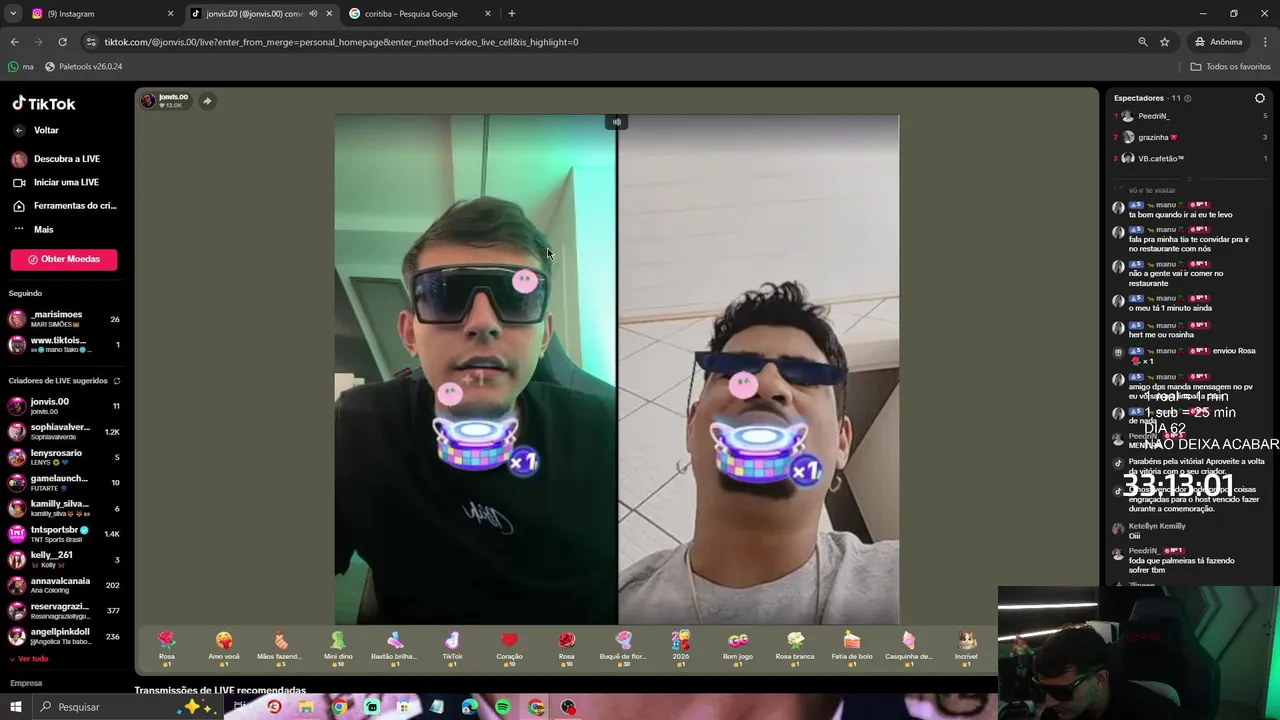Viewport: 1280px width, 720px height.
Task: Send the Mãos fazendo coração gift
Action: tap(280, 648)
